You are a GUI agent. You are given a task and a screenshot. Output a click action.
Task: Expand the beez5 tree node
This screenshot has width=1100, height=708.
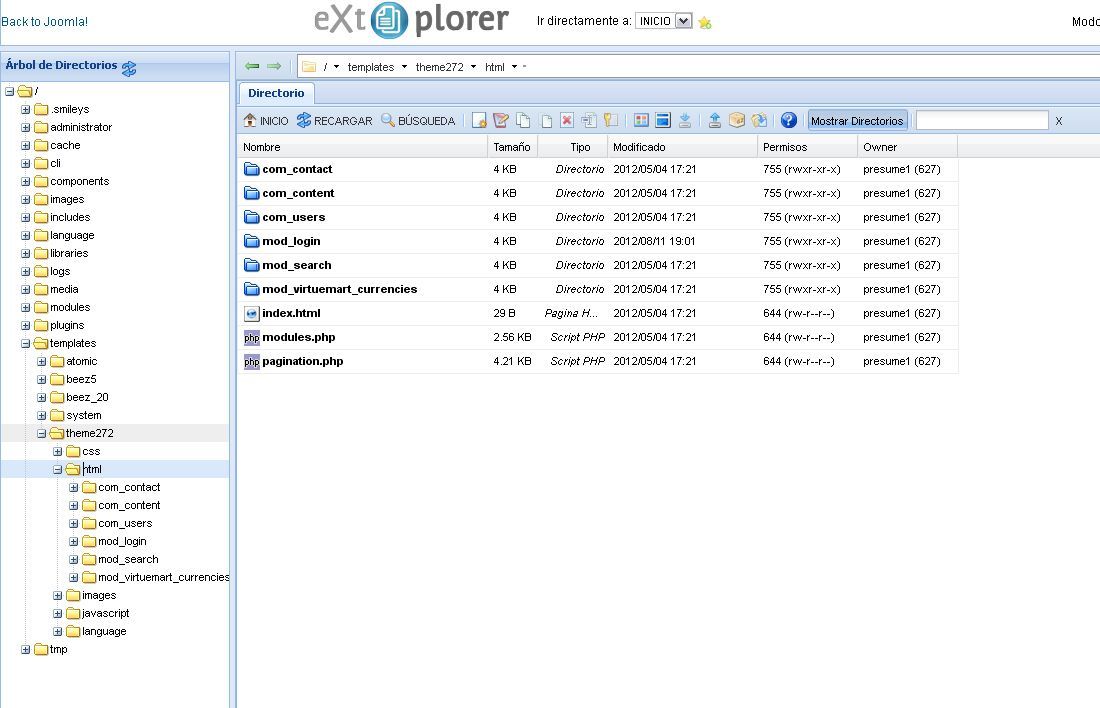[41, 380]
